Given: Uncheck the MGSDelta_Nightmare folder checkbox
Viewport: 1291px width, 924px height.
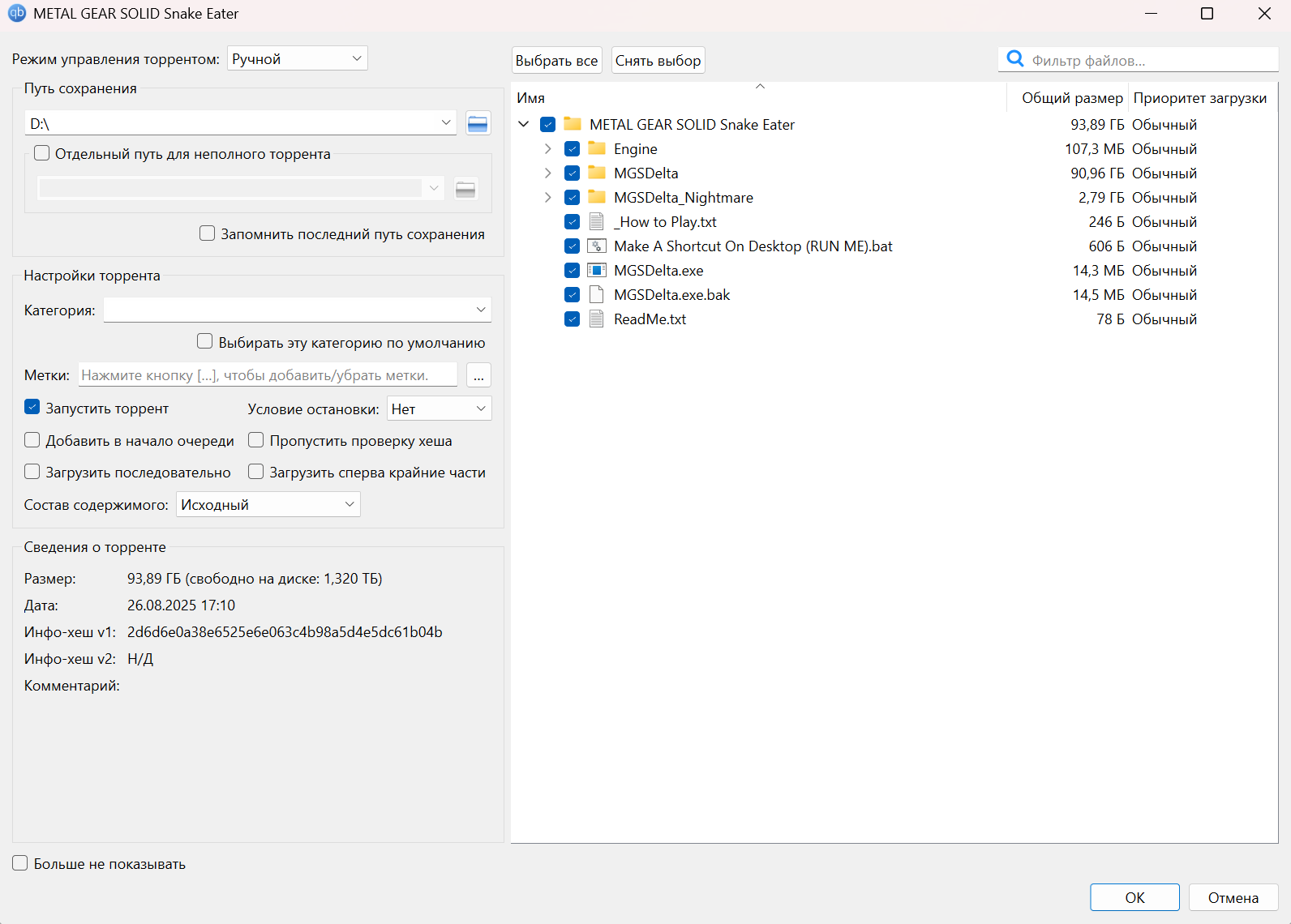Looking at the screenshot, I should click(573, 198).
